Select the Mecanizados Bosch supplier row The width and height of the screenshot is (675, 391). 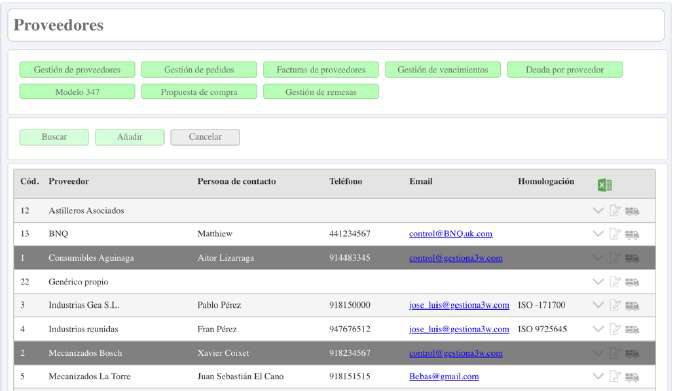(x=334, y=353)
